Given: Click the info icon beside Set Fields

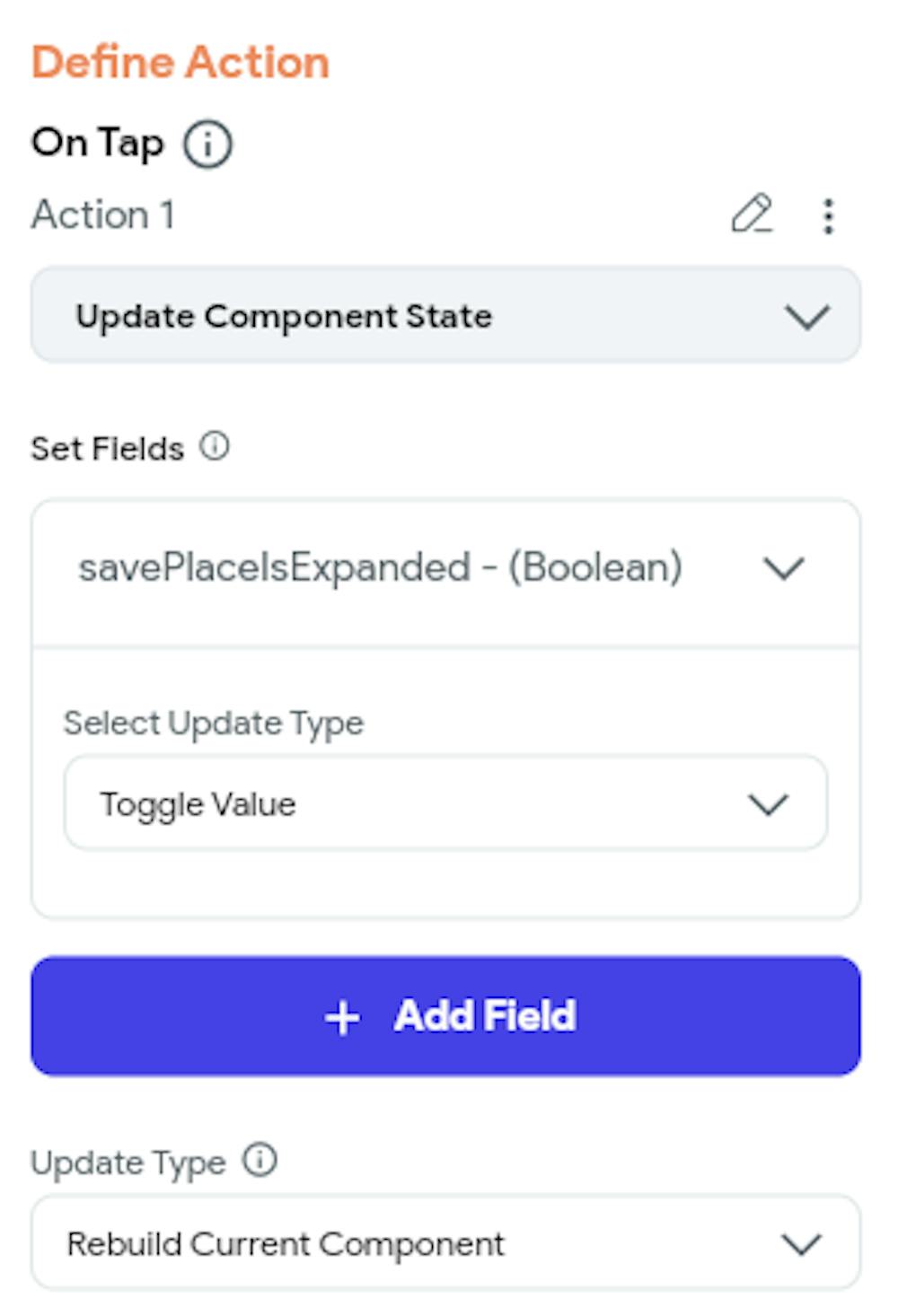Looking at the screenshot, I should pyautogui.click(x=215, y=446).
